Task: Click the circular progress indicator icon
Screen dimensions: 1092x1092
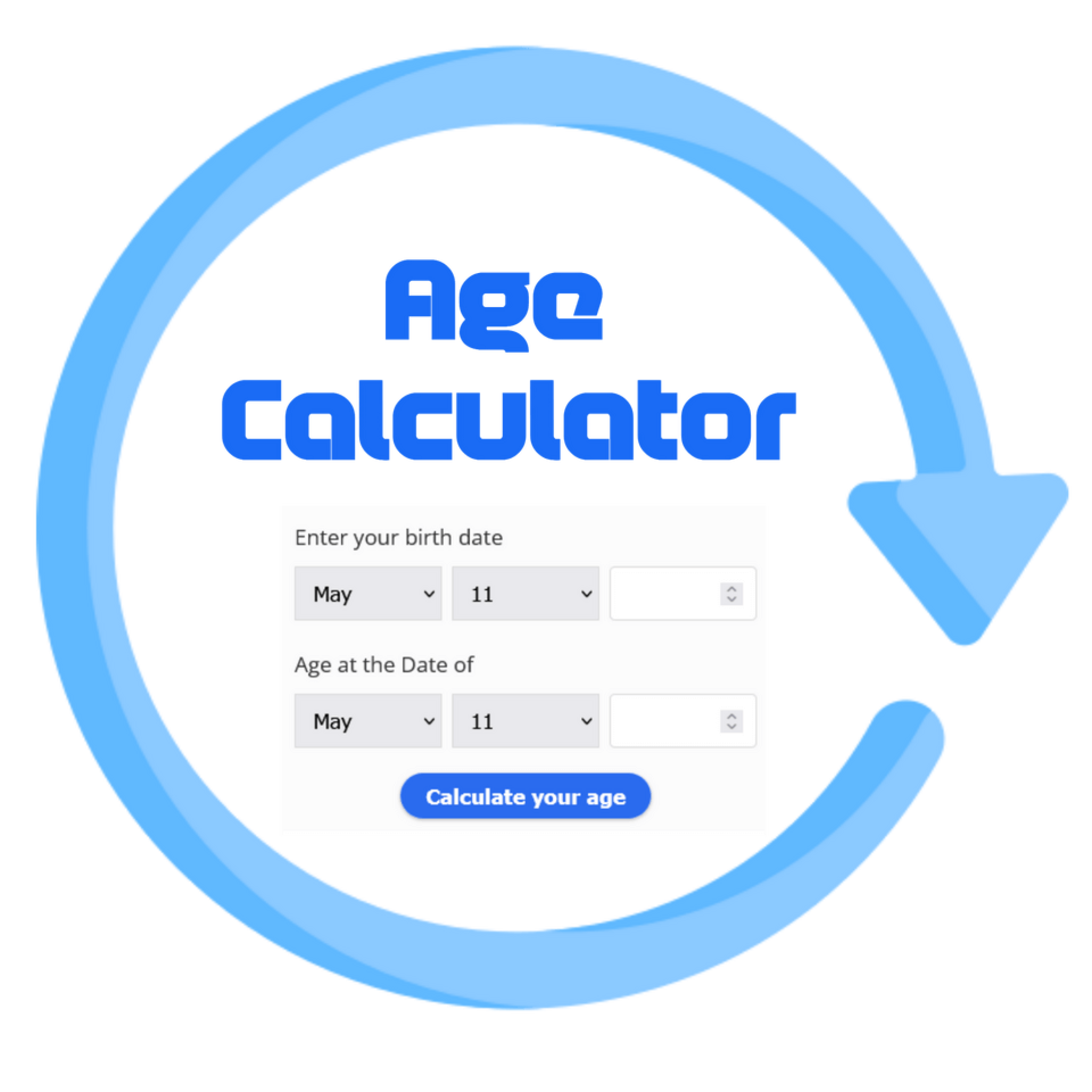Action: click(545, 545)
